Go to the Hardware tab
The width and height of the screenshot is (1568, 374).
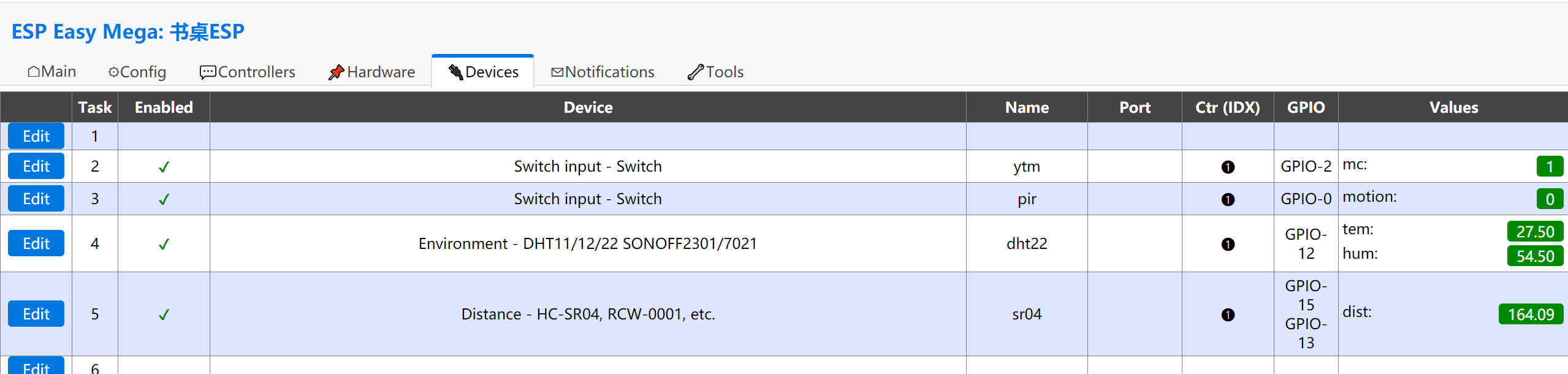click(x=372, y=72)
